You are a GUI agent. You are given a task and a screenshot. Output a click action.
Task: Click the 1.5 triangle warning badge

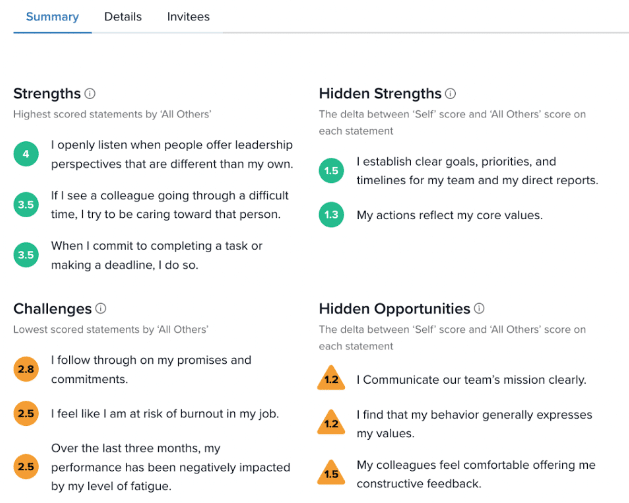tap(332, 474)
